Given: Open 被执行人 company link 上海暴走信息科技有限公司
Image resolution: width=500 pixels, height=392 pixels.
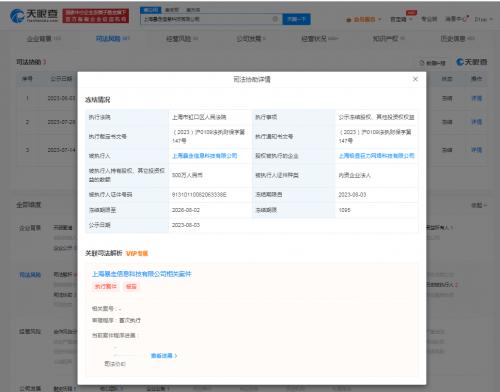Looking at the screenshot, I should pos(204,156).
